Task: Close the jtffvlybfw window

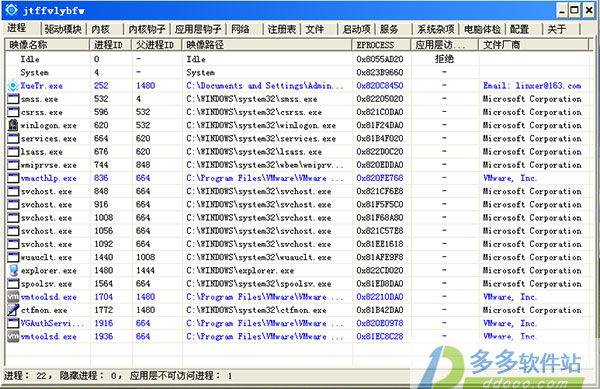Action: [x=588, y=10]
